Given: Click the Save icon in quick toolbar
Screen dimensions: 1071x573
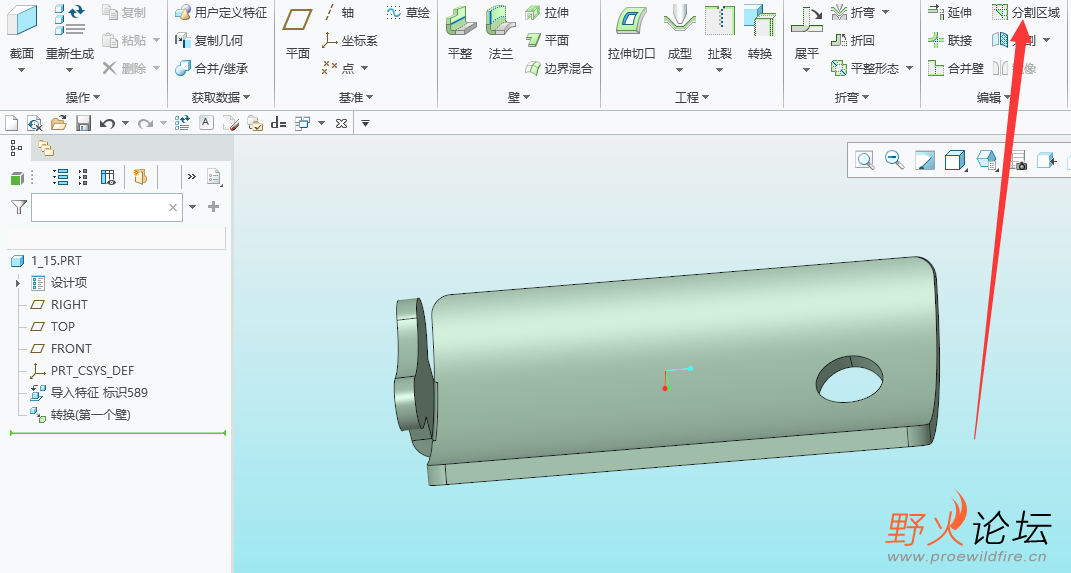Looking at the screenshot, I should coord(83,123).
